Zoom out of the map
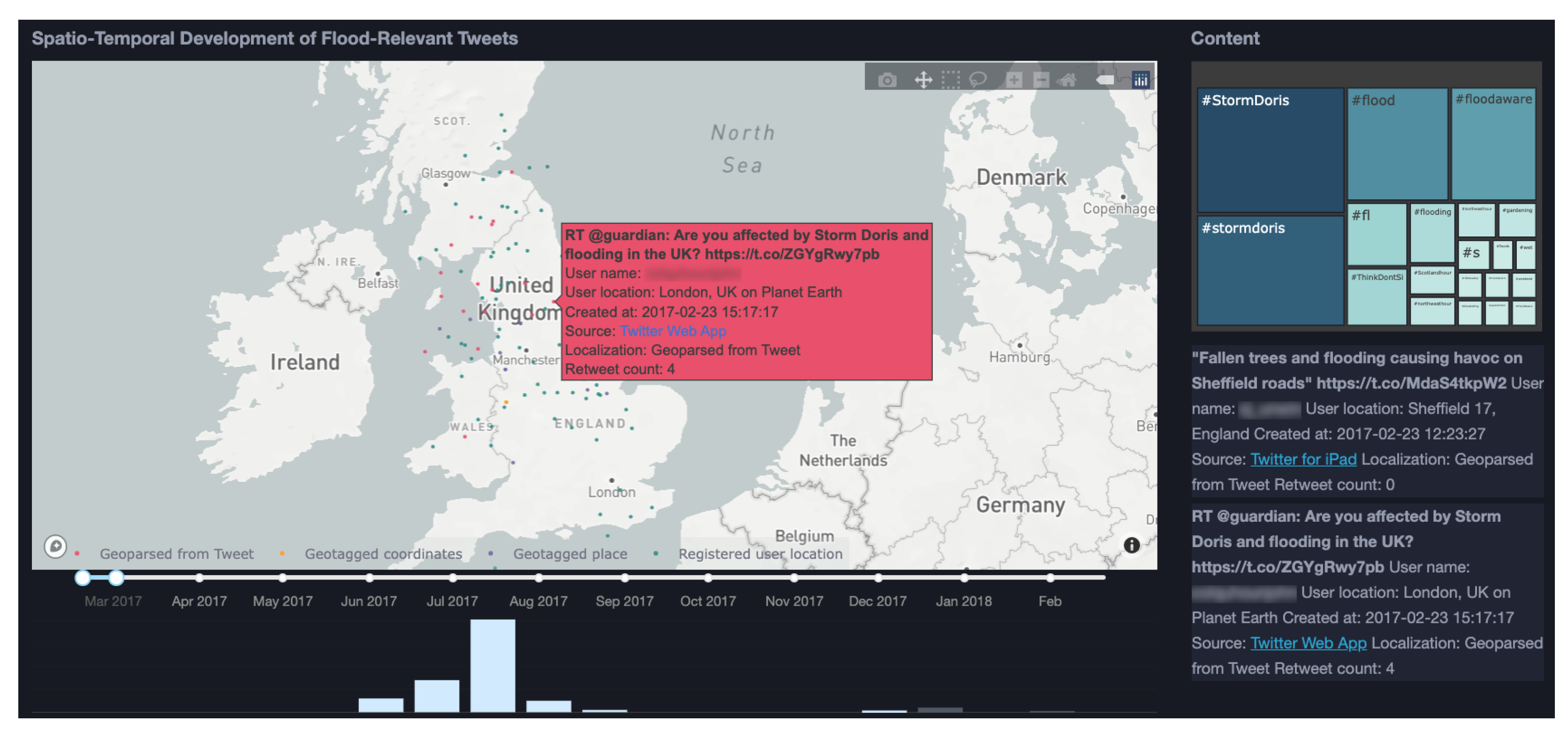 point(1041,80)
